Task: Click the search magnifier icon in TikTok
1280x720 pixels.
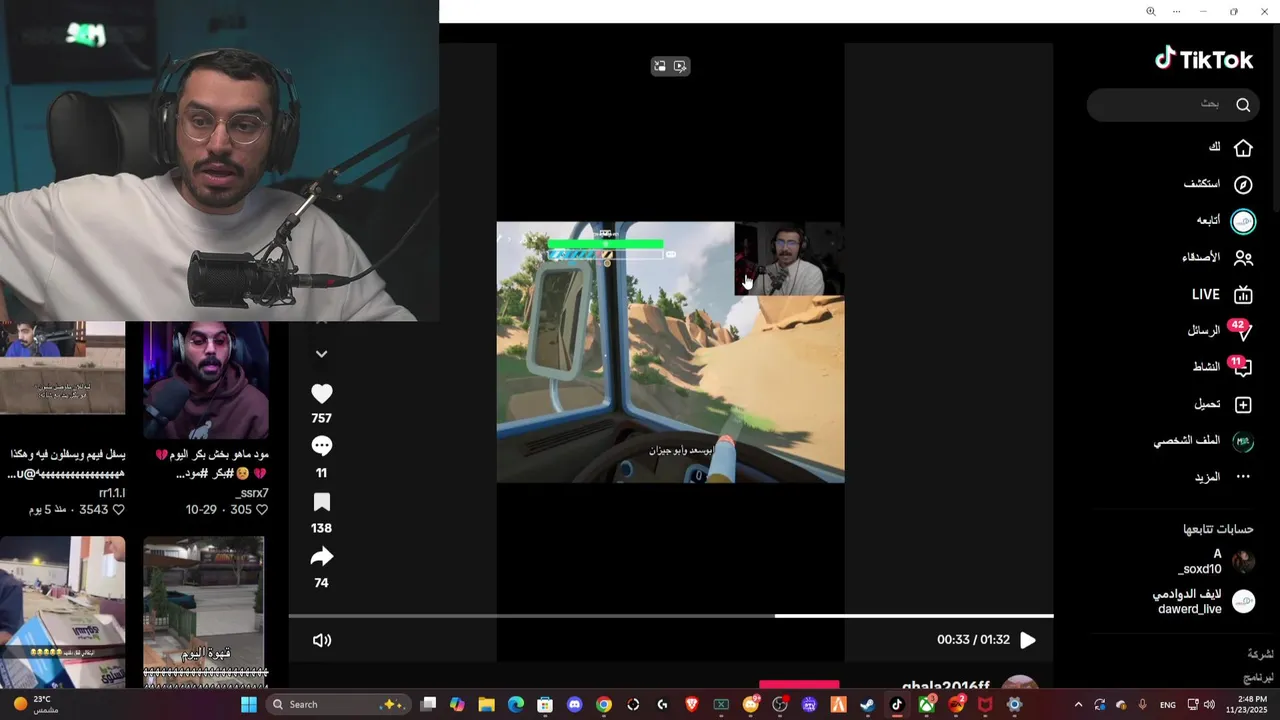Action: pos(1243,105)
